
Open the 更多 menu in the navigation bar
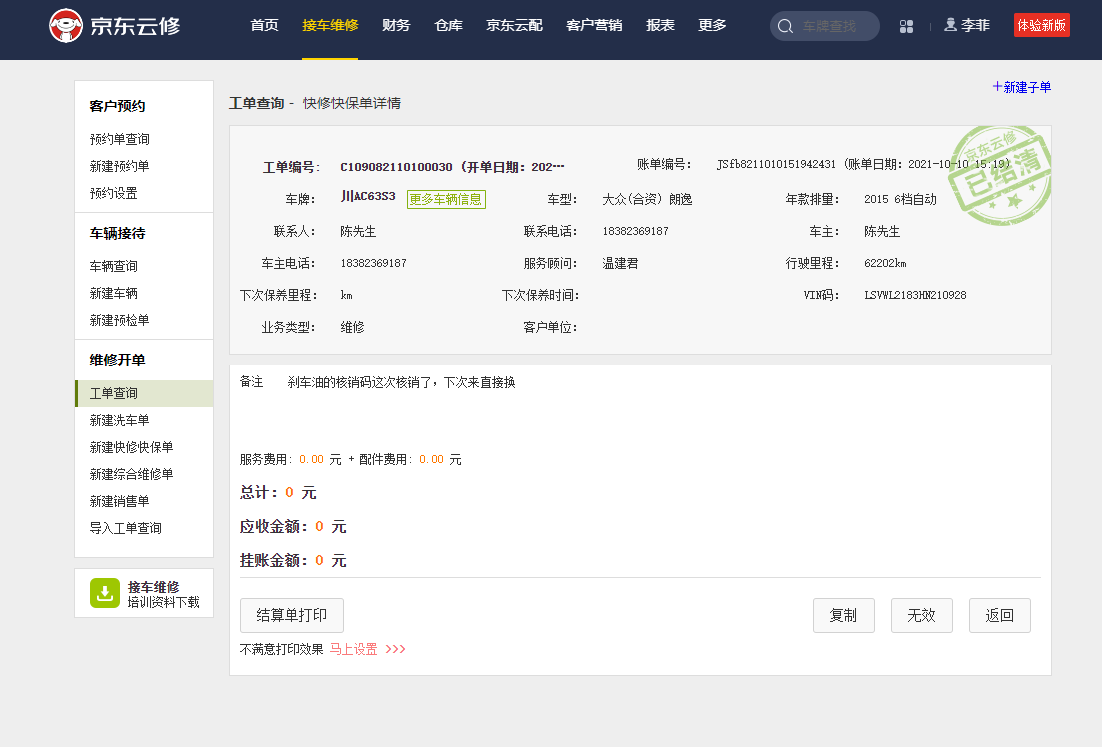(x=712, y=26)
